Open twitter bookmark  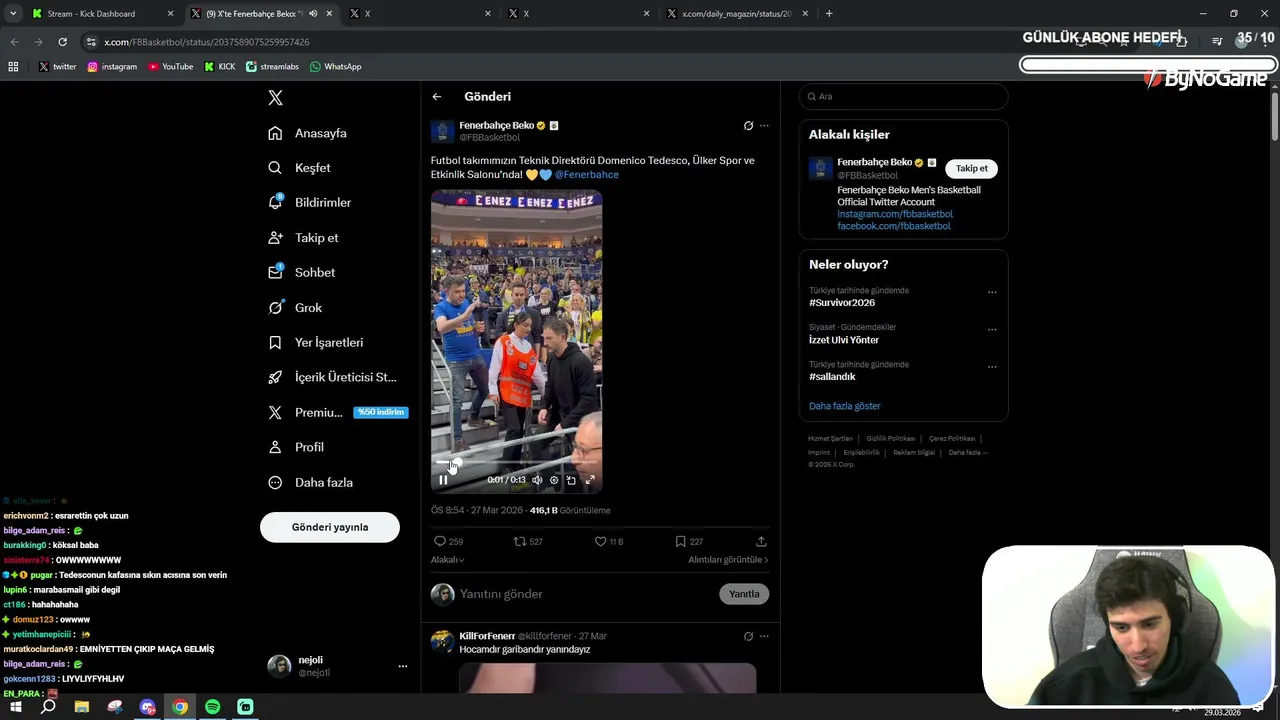[58, 67]
